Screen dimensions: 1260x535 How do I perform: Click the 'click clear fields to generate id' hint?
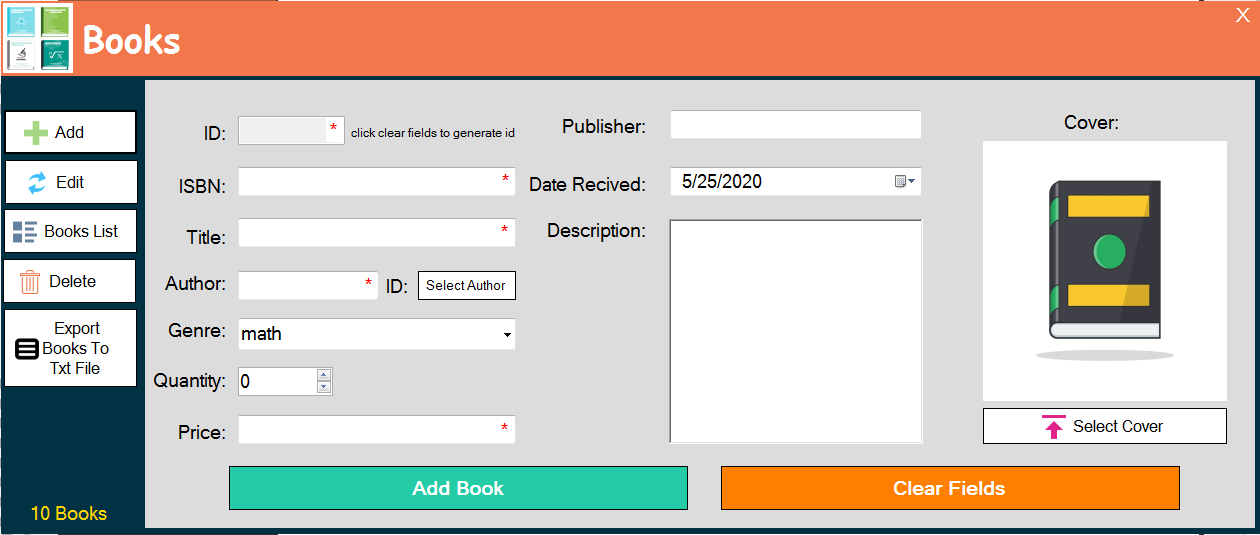(x=433, y=133)
